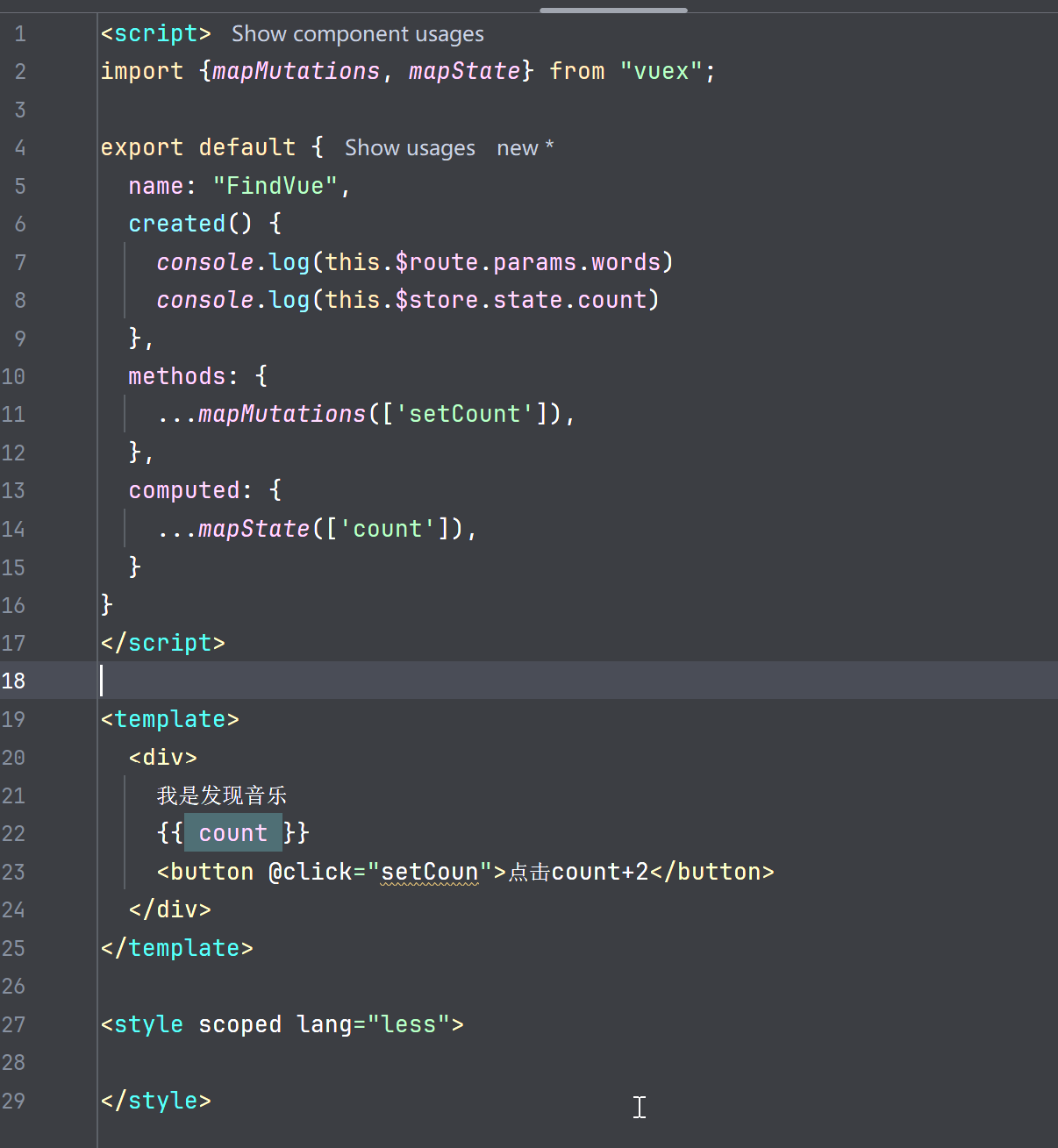Click the mapState import identifier on line 2
Screen dimensions: 1058x1148
tap(465, 71)
